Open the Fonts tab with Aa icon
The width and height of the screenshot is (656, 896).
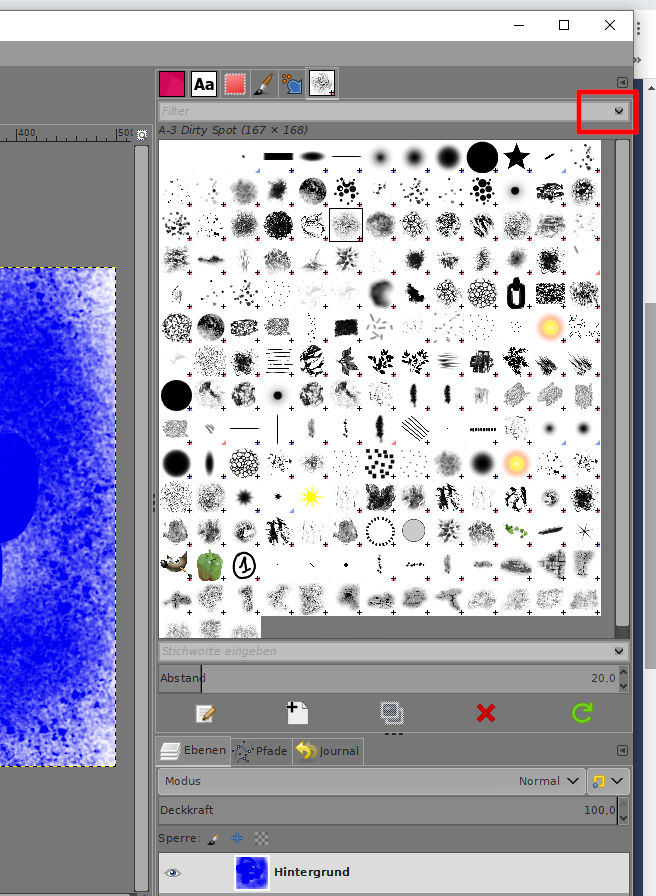(204, 84)
